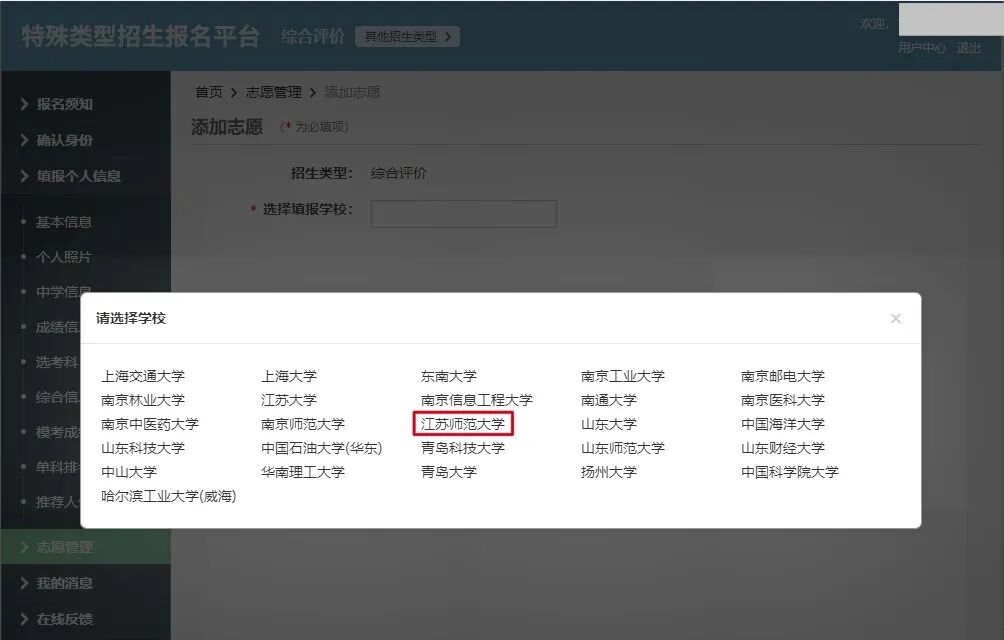The height and width of the screenshot is (640, 1004).
Task: Pick 山东财经大学
Action: click(x=783, y=448)
